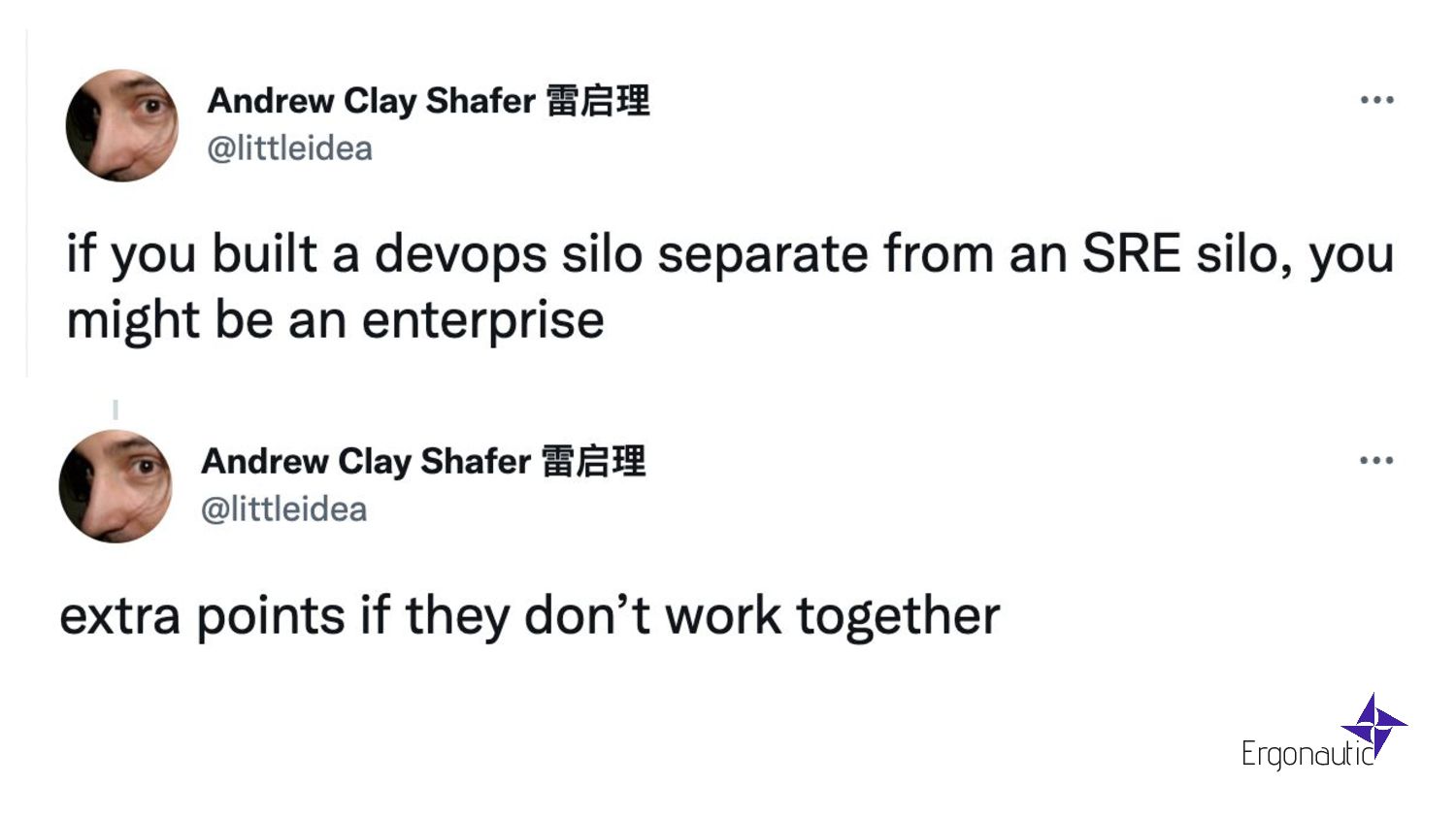This screenshot has height=819, width=1456.
Task: Open more options on the "extra points" reply
Action: (x=1376, y=461)
